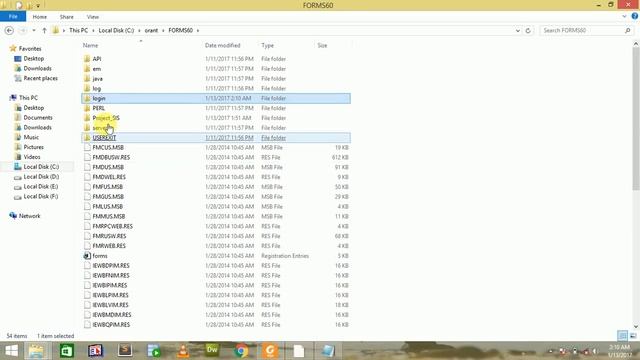The width and height of the screenshot is (640, 360).
Task: Open Desktop under Favorites
Action: [x=33, y=58]
